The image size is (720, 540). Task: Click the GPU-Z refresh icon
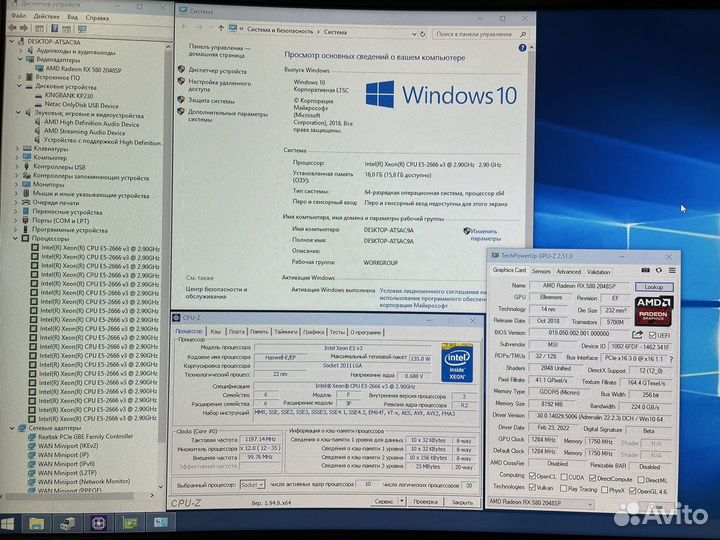click(x=658, y=270)
